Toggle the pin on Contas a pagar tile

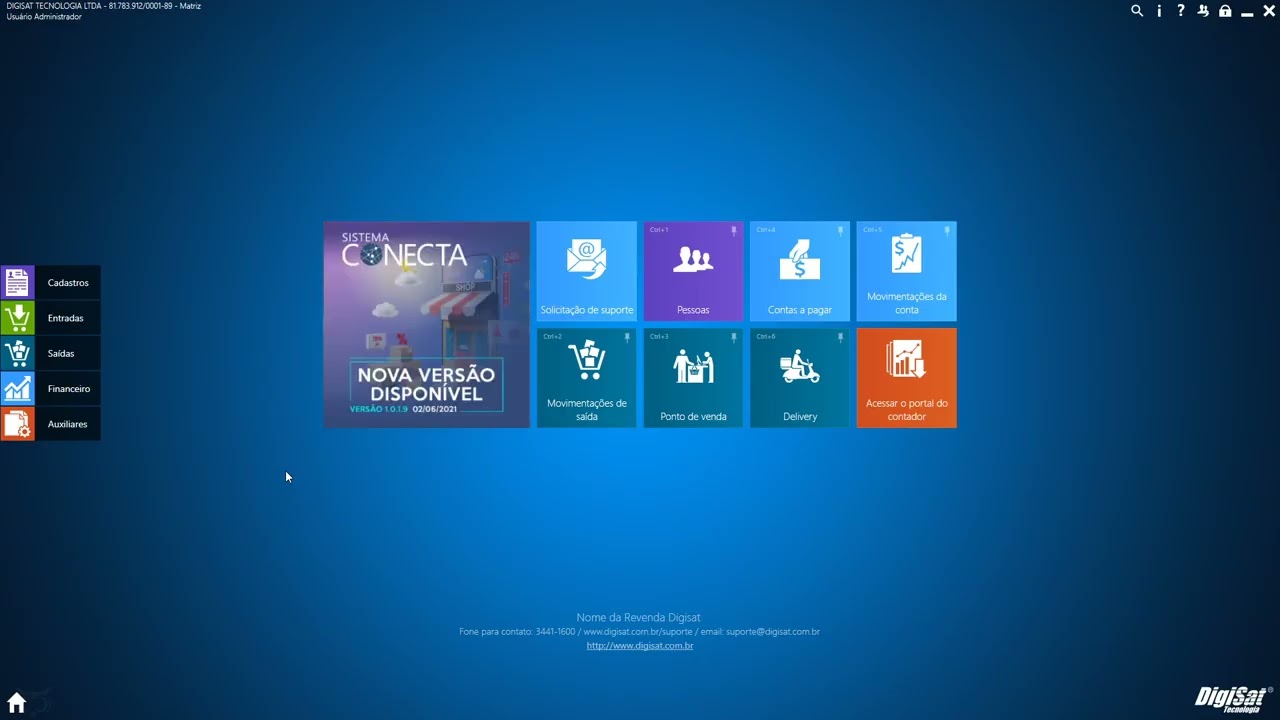(x=840, y=231)
